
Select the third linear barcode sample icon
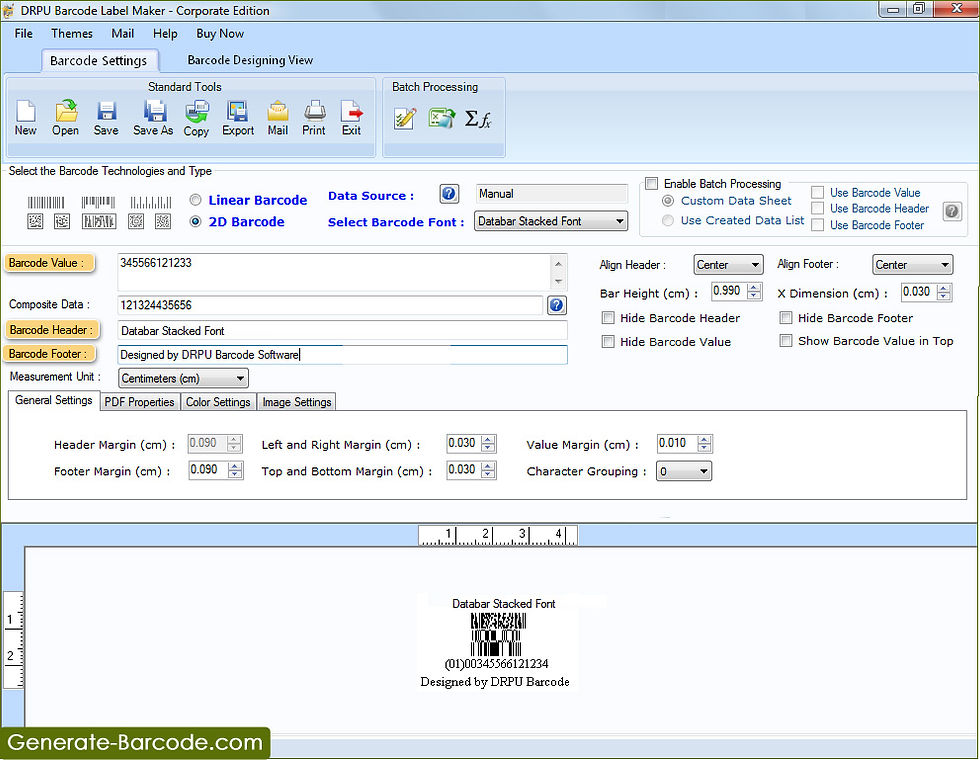(x=151, y=202)
